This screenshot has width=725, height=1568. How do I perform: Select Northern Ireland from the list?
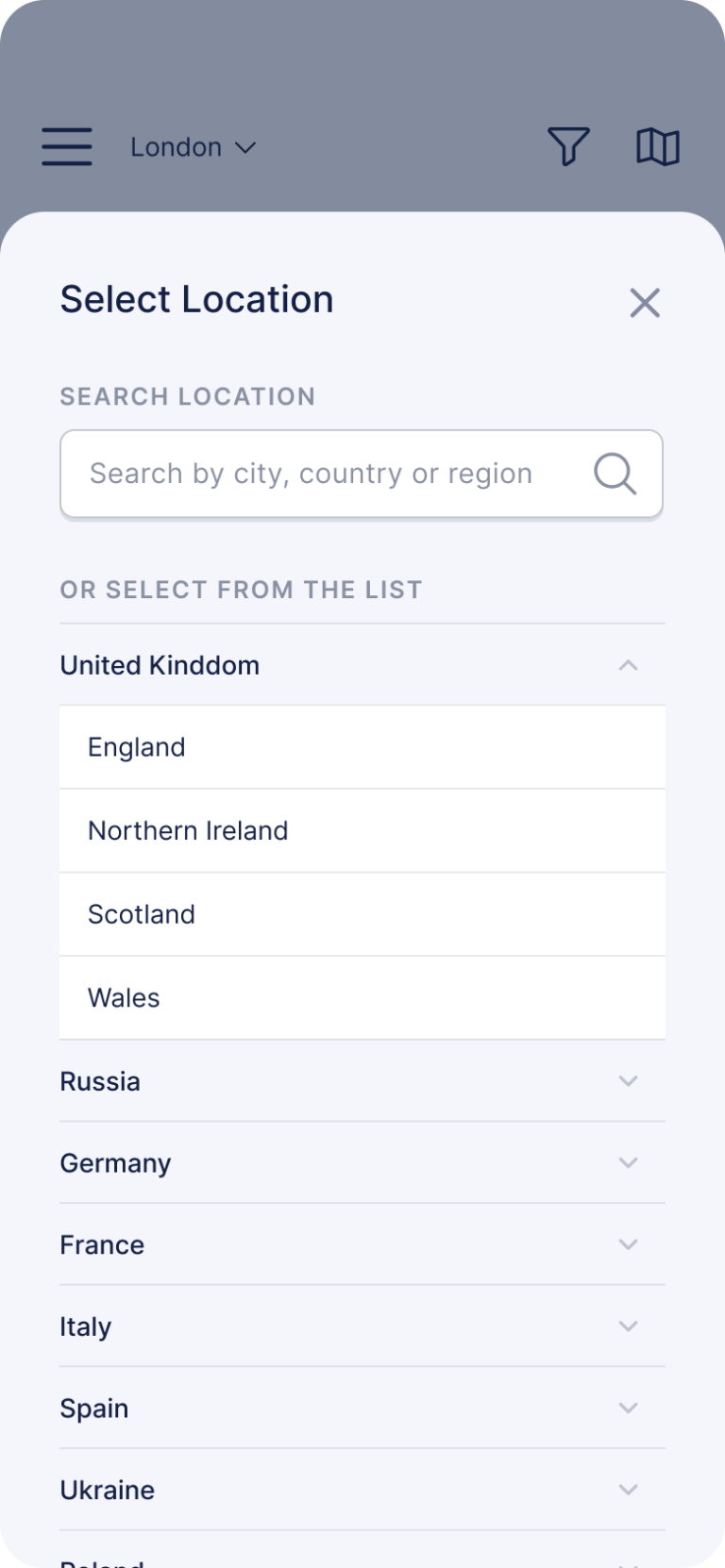point(188,830)
